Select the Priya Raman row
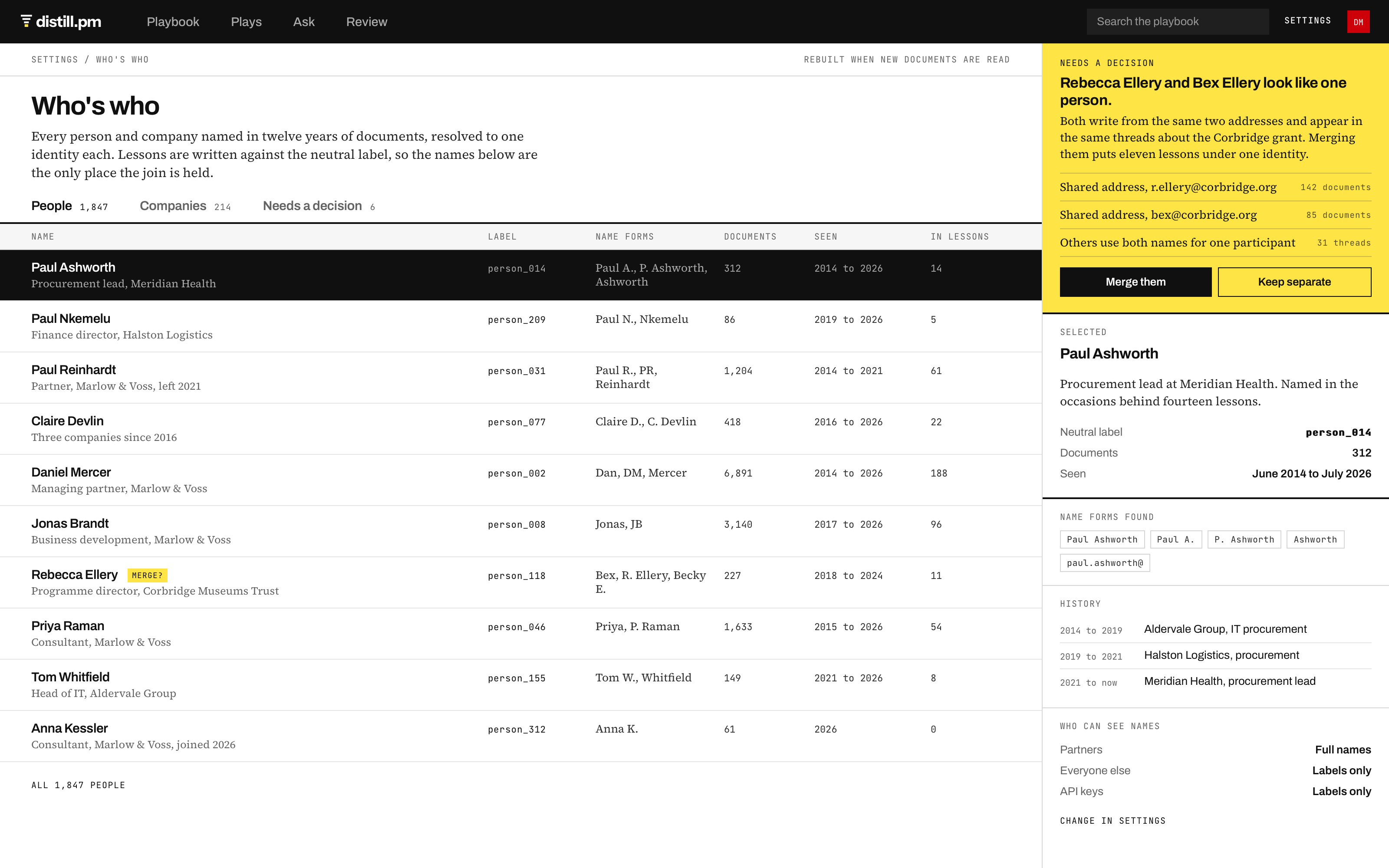Screen dimensions: 1389x868 pos(520,633)
